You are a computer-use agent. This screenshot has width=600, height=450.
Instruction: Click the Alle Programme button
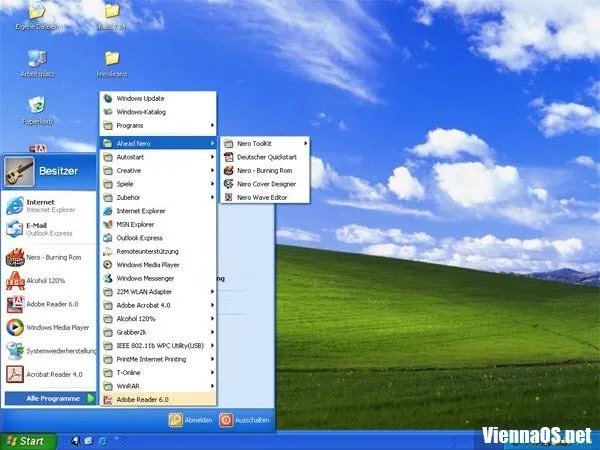[48, 398]
